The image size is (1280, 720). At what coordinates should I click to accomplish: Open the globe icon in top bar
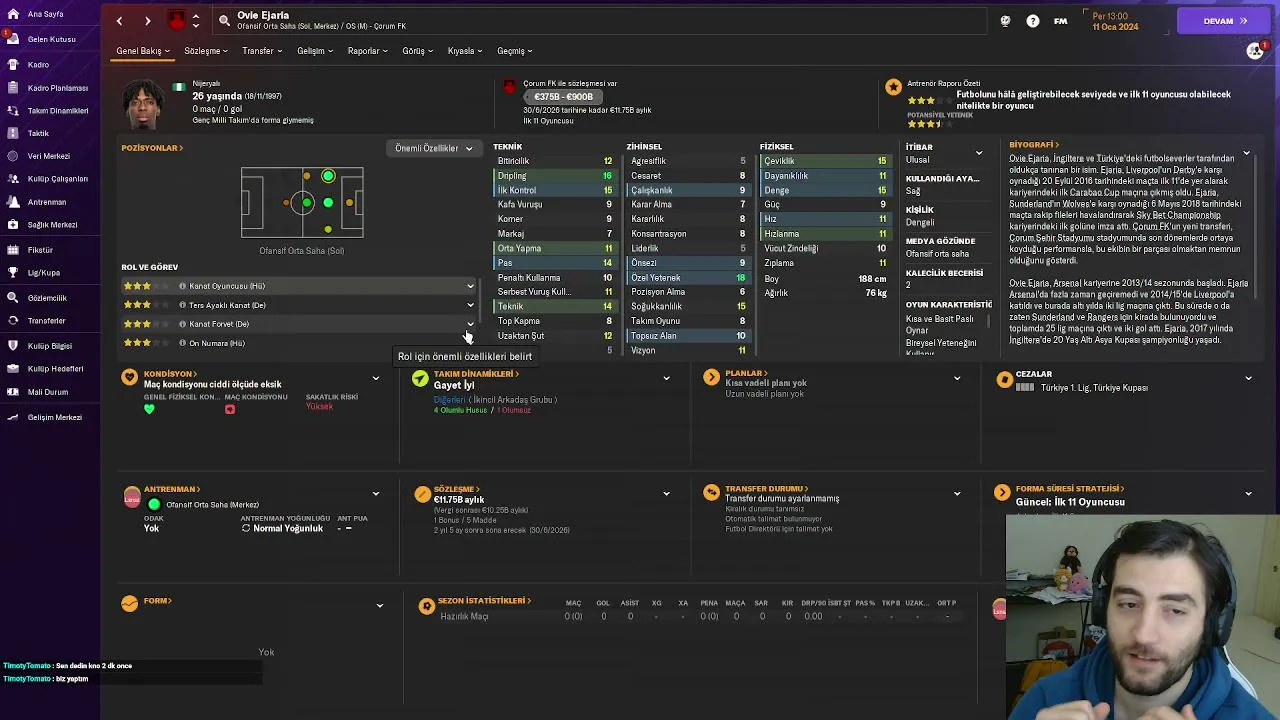[x=1005, y=21]
